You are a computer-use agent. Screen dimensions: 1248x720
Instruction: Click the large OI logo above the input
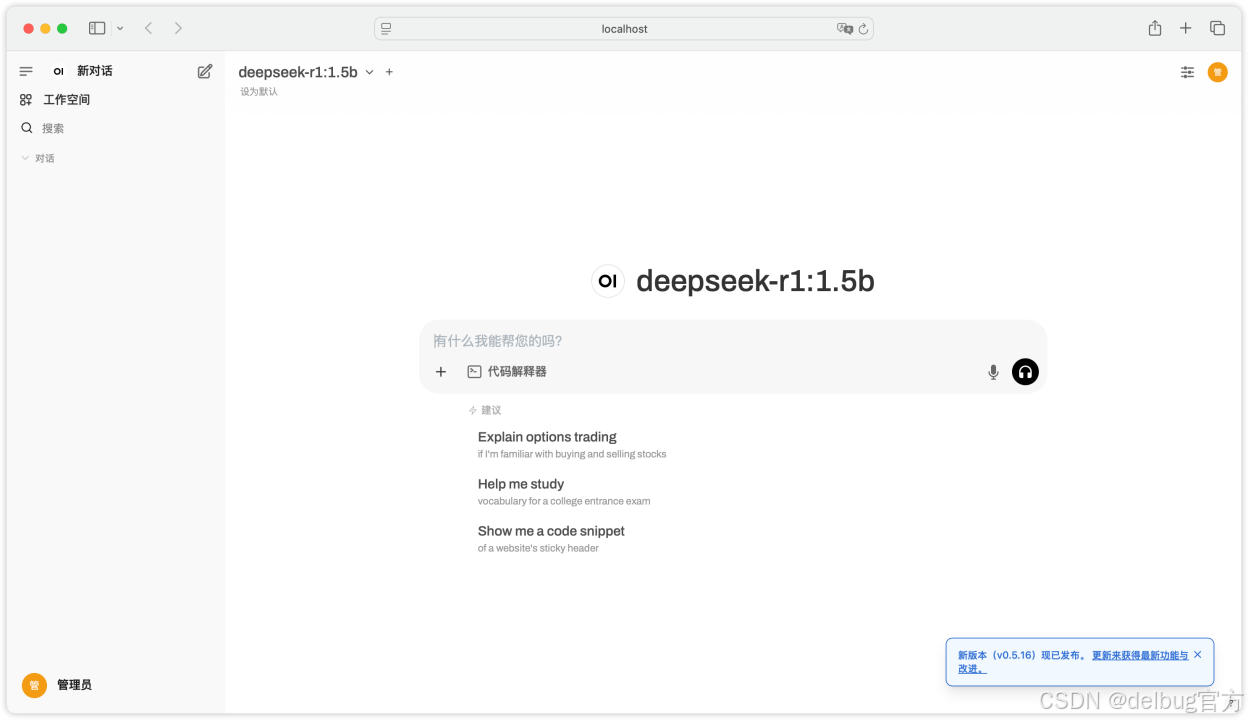(x=608, y=281)
